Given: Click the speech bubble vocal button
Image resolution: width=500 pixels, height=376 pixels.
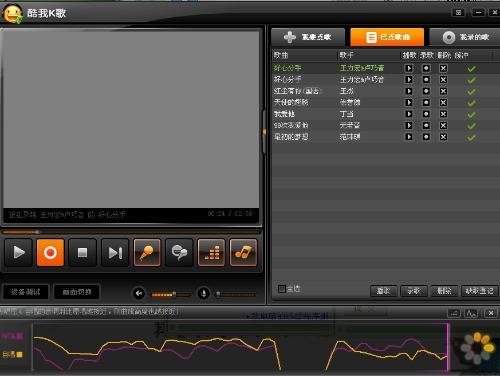Looking at the screenshot, I should 179,252.
